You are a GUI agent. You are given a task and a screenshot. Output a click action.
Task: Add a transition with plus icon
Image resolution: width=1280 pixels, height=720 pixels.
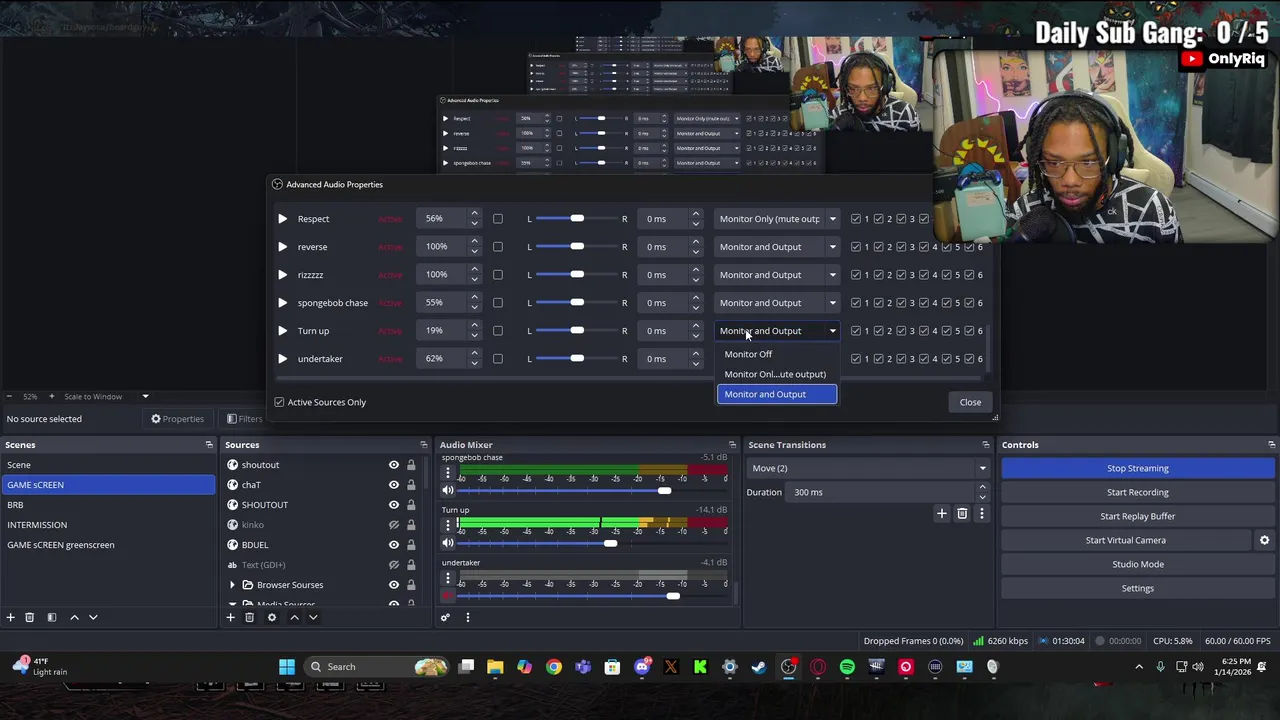tap(941, 514)
